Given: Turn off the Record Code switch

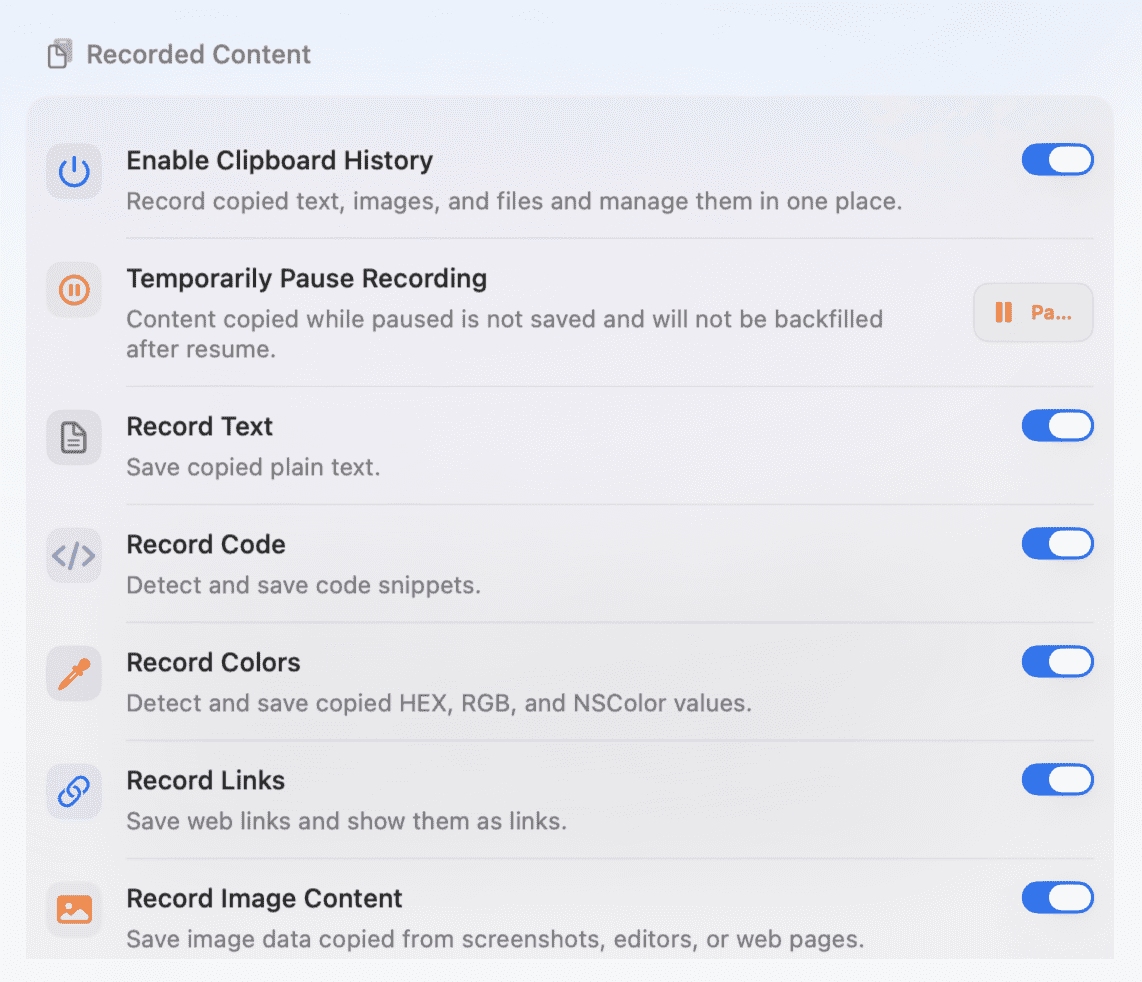Looking at the screenshot, I should coord(1058,543).
